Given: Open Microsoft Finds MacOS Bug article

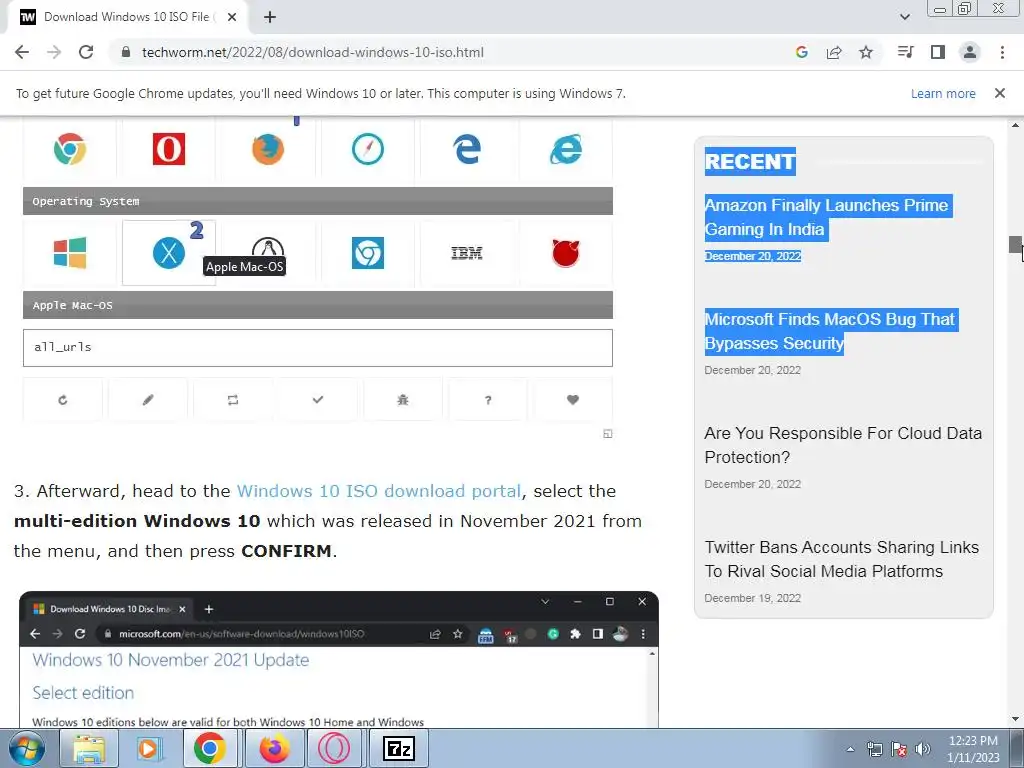Looking at the screenshot, I should [x=831, y=331].
